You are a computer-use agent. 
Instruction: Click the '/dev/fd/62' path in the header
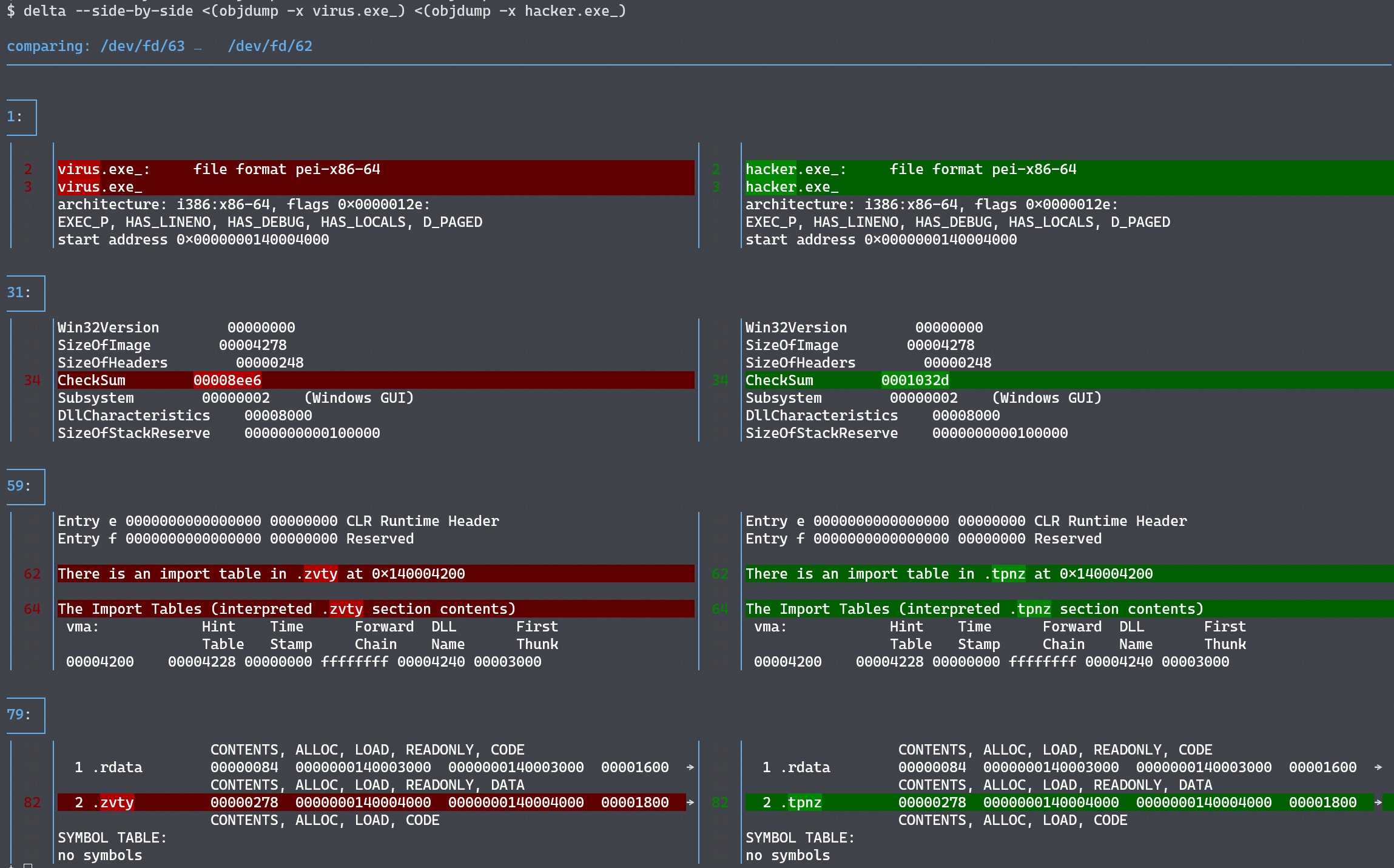tap(270, 46)
